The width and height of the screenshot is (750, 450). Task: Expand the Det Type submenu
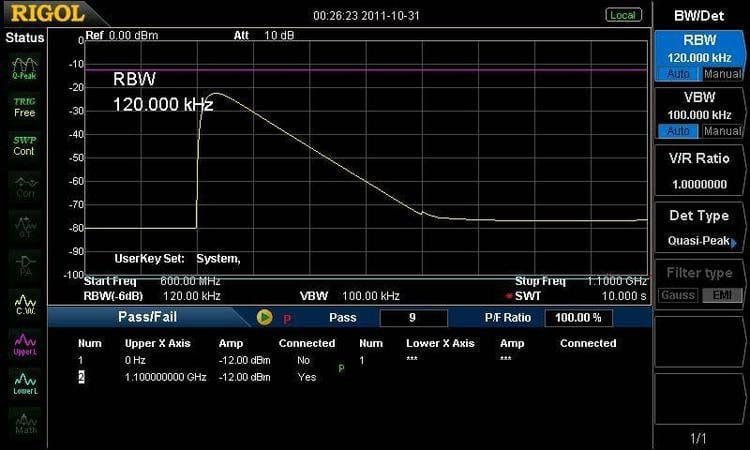pos(699,230)
